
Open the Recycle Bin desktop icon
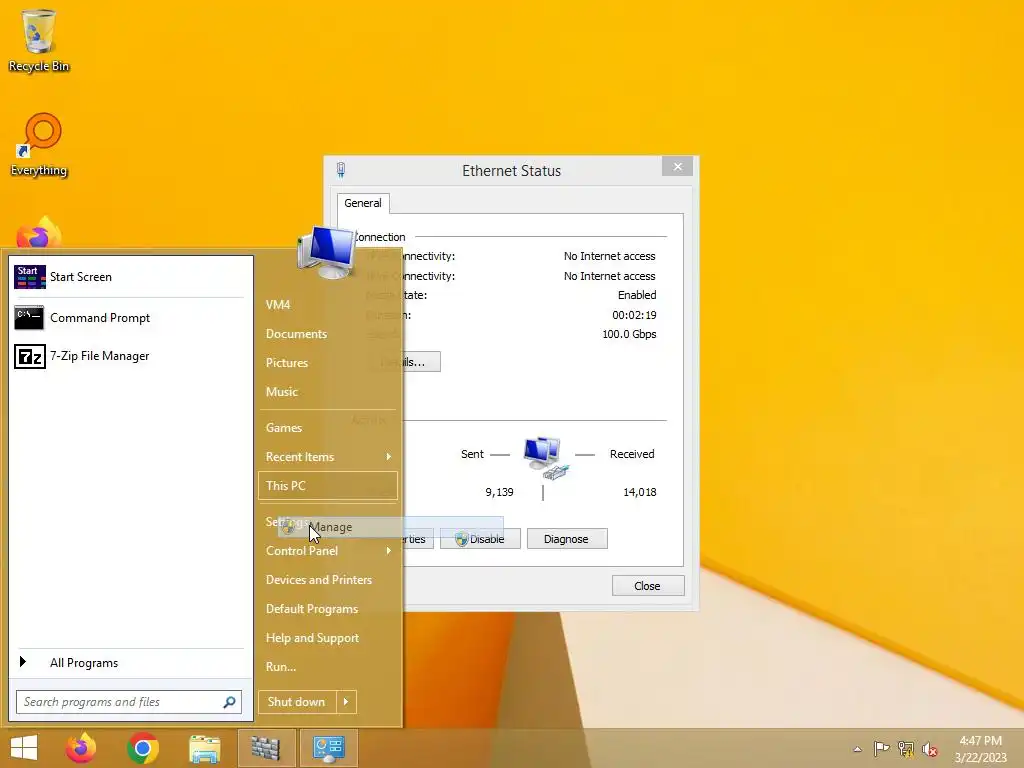click(39, 40)
